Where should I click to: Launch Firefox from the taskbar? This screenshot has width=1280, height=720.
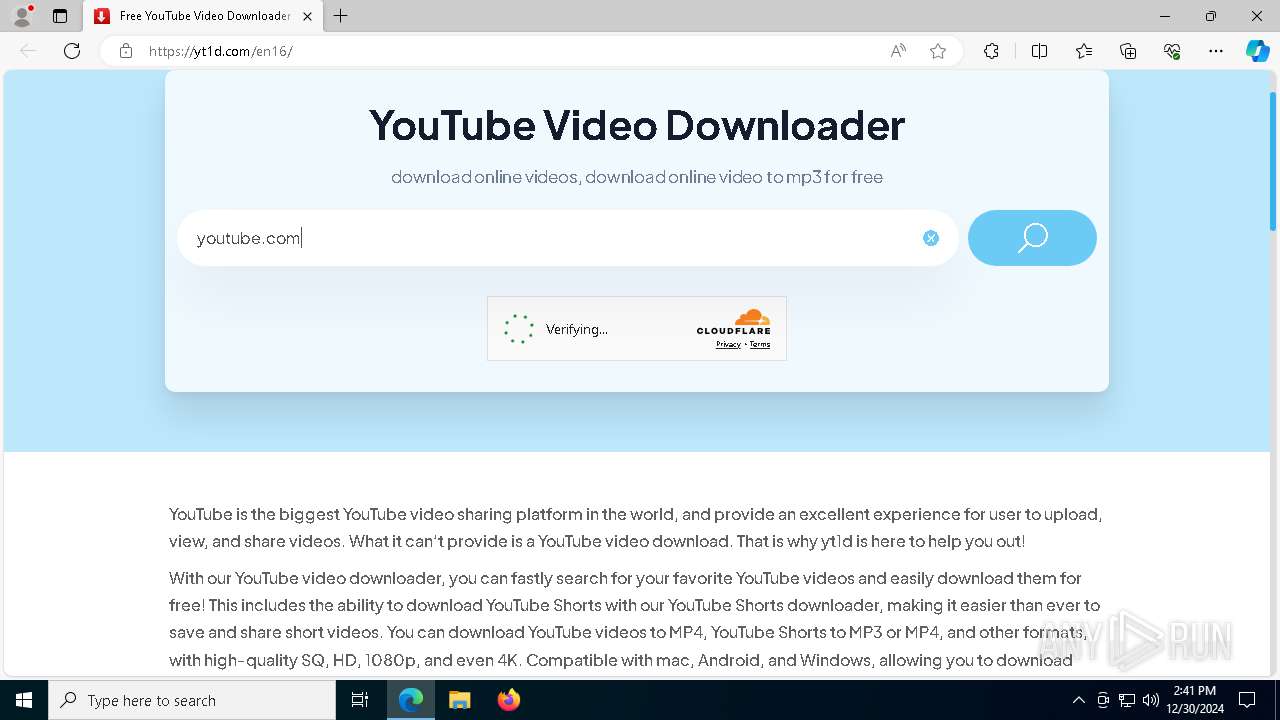pos(508,700)
